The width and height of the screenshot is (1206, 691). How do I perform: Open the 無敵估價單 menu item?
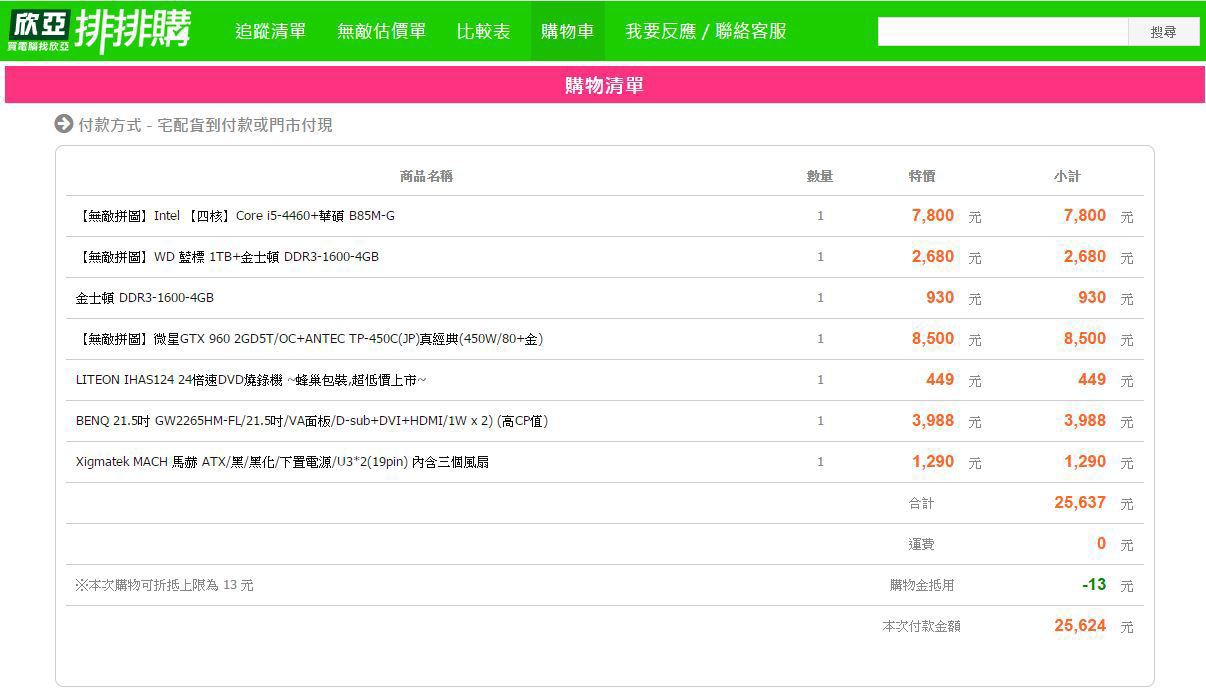coord(382,31)
